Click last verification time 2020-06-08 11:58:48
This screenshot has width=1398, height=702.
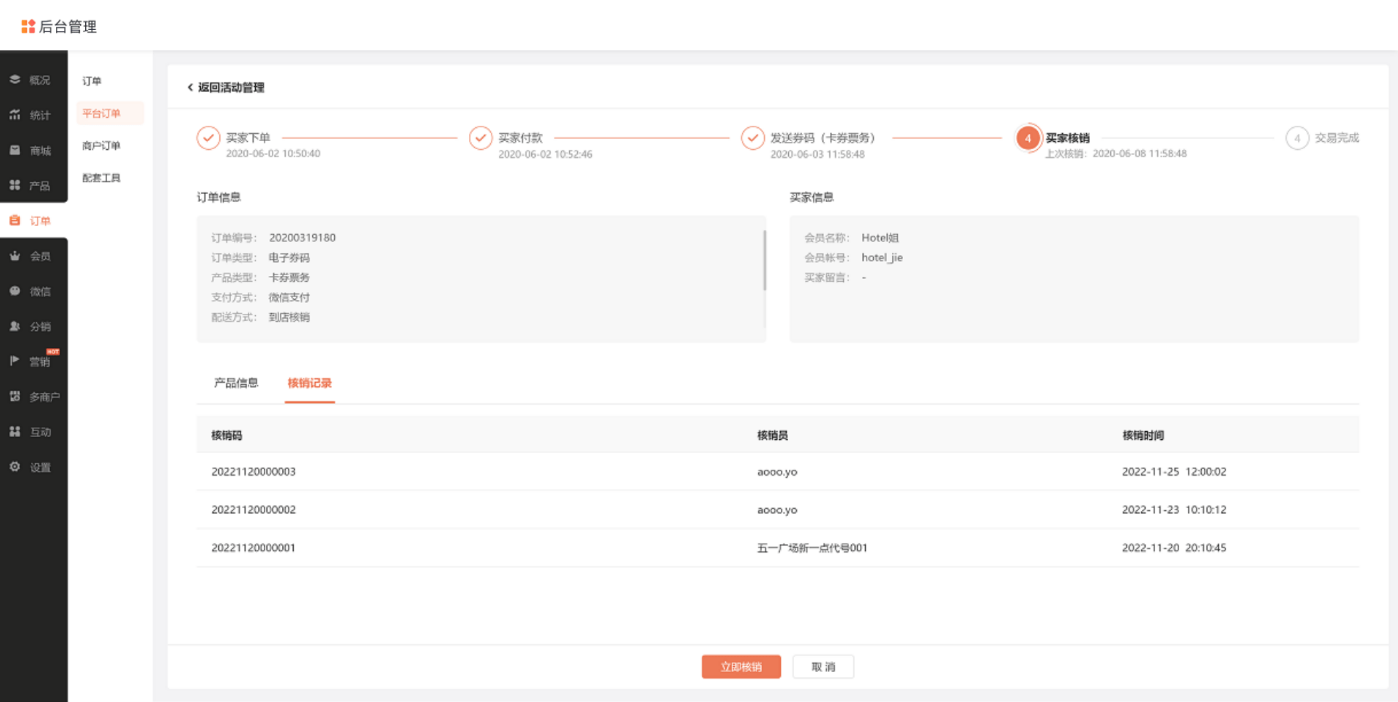(1139, 154)
